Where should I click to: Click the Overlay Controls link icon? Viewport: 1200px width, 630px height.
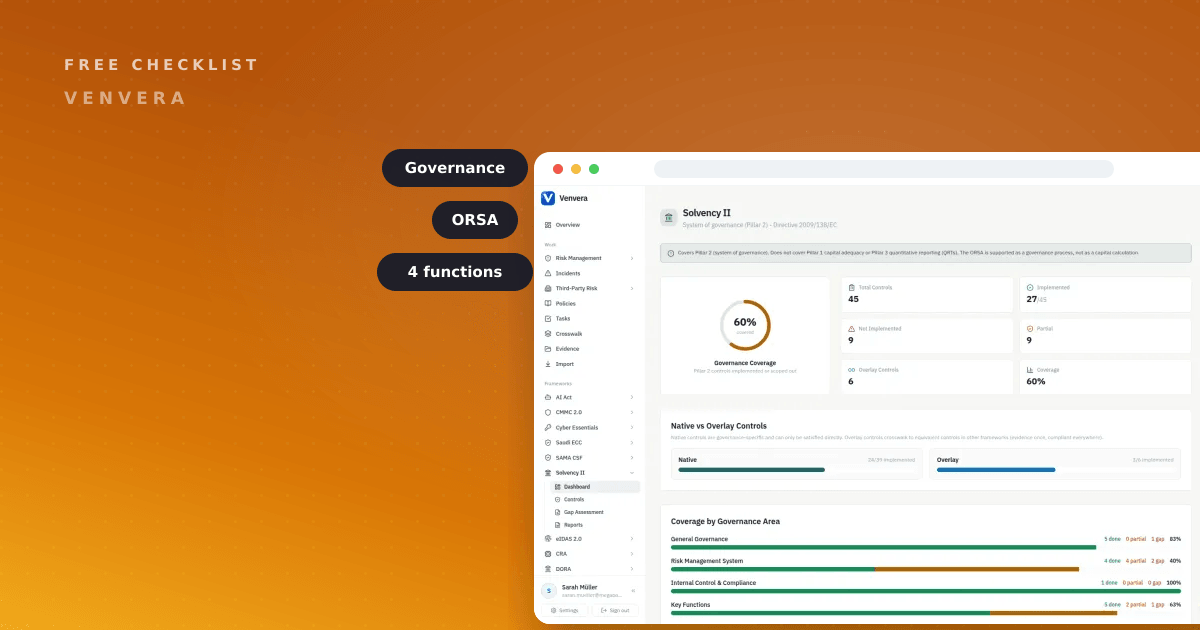[x=852, y=369]
